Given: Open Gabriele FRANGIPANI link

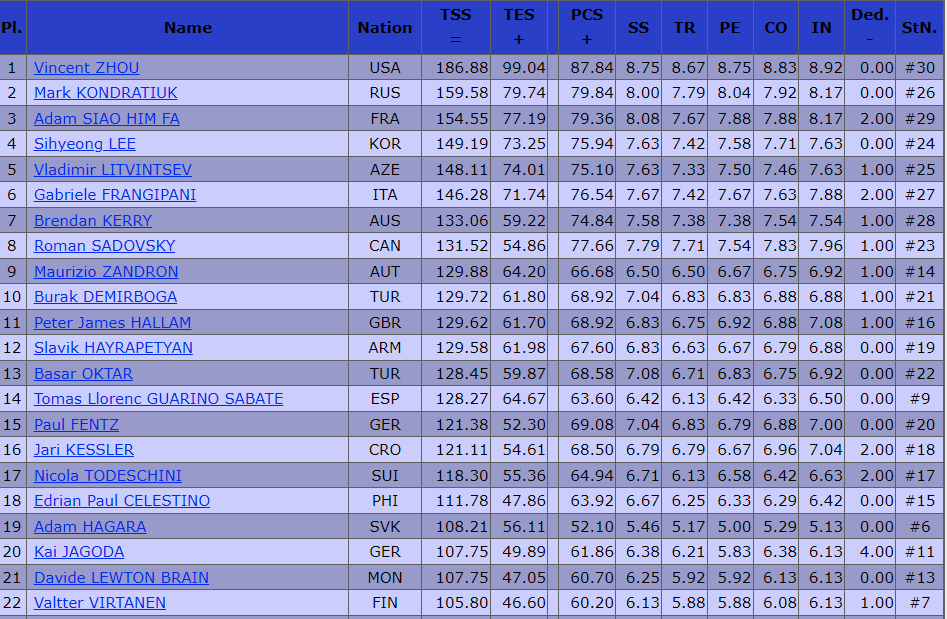Looking at the screenshot, I should point(115,195).
